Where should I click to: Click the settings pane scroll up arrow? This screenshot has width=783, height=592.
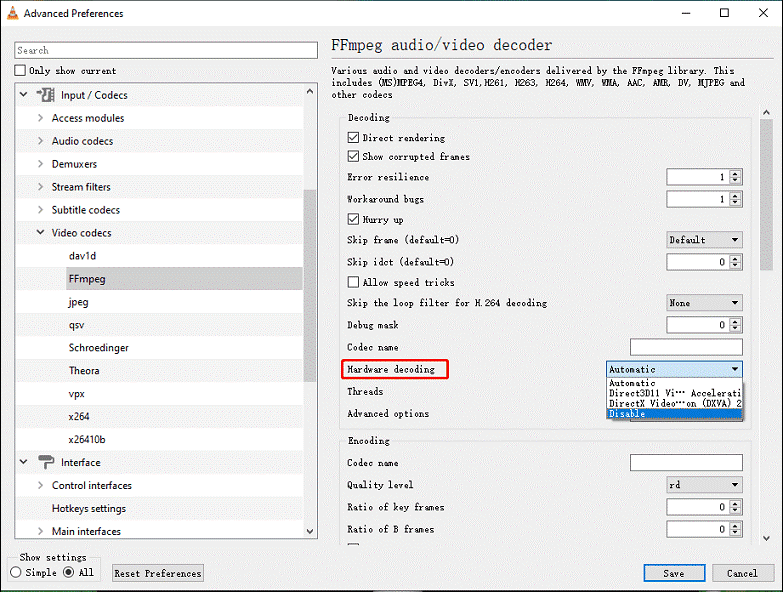click(767, 113)
